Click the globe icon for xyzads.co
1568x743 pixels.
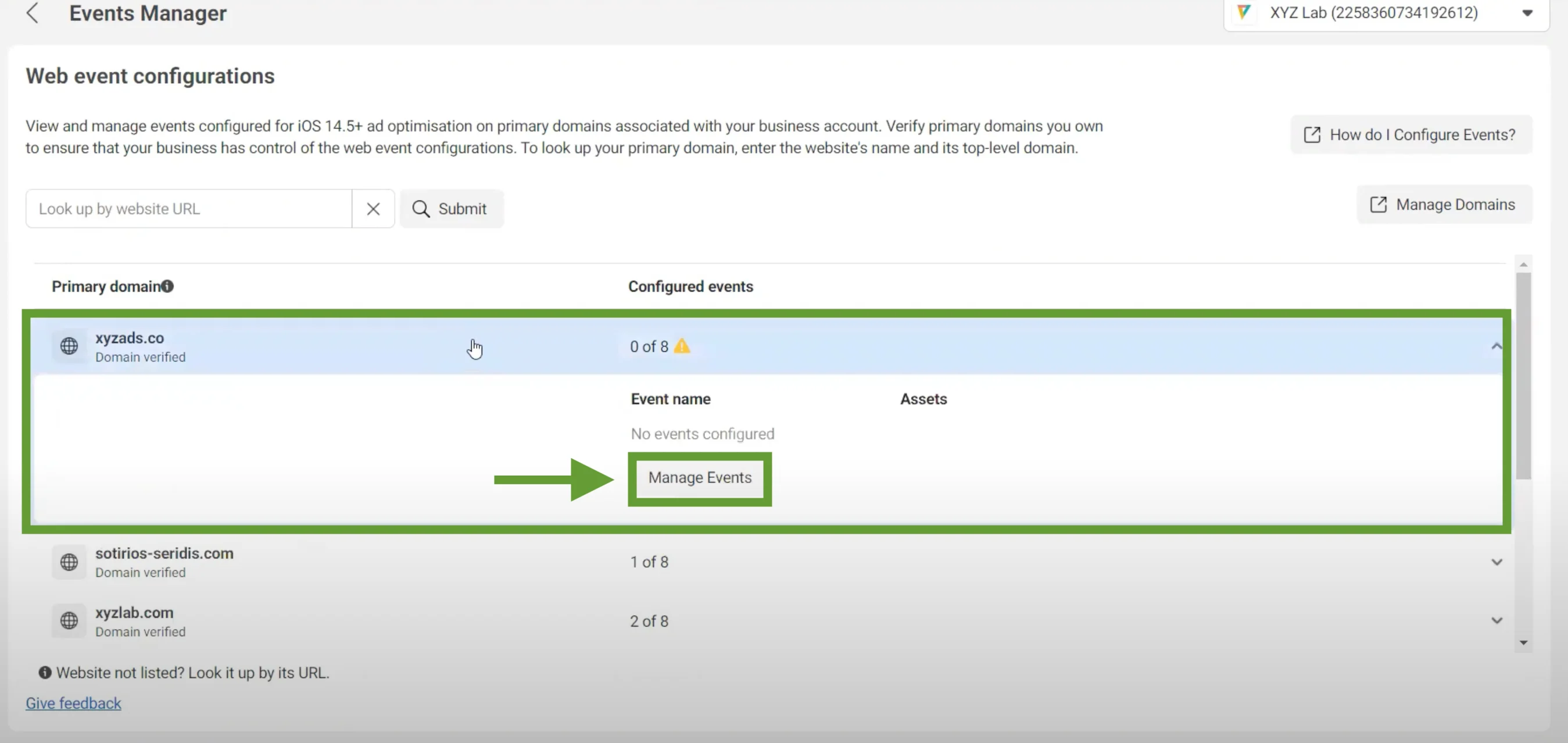tap(69, 346)
